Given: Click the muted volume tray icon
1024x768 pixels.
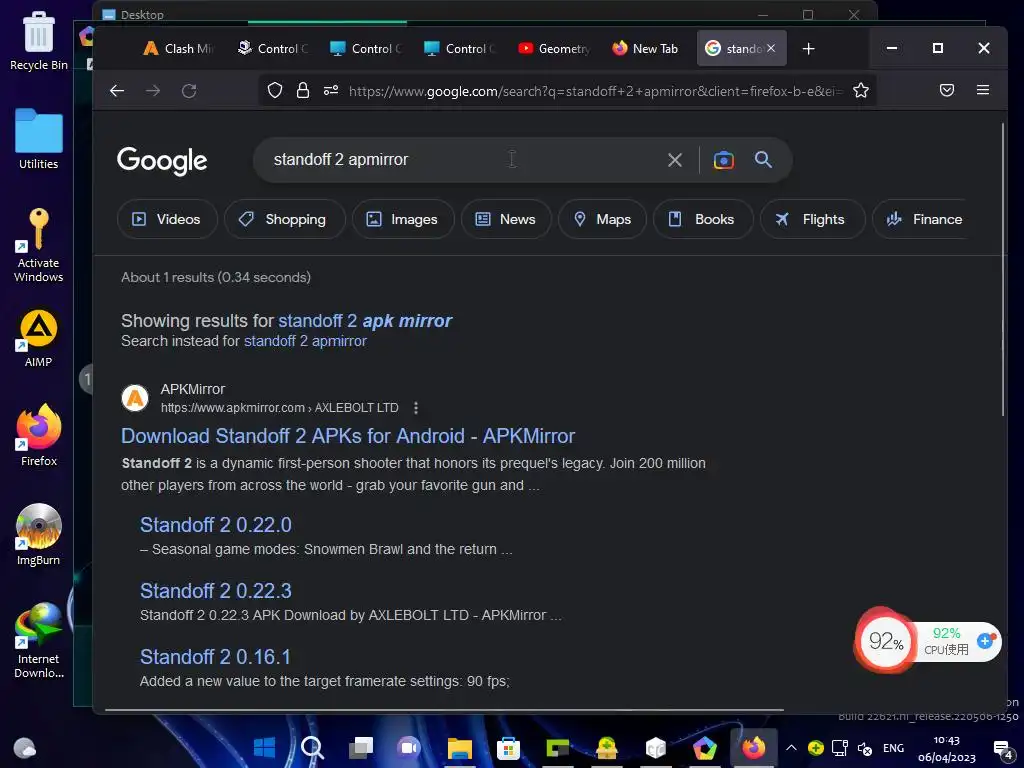Looking at the screenshot, I should (865, 748).
